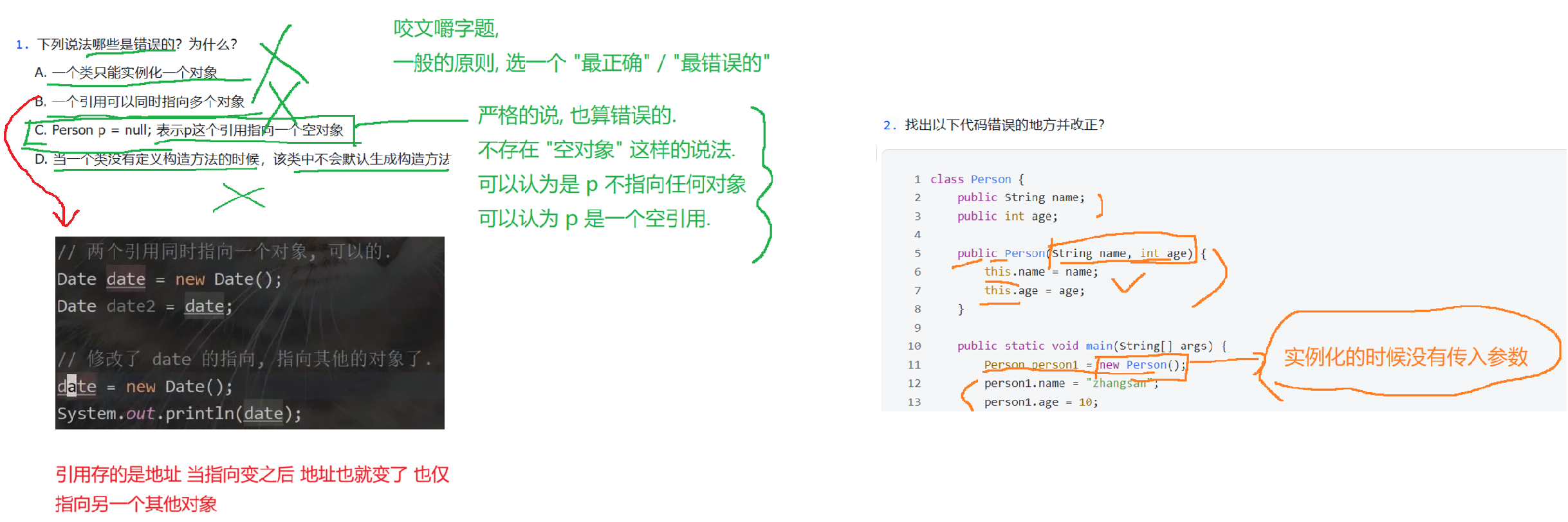Click code line 'Date date = new Date();'
The width and height of the screenshot is (1568, 522).
[169, 279]
